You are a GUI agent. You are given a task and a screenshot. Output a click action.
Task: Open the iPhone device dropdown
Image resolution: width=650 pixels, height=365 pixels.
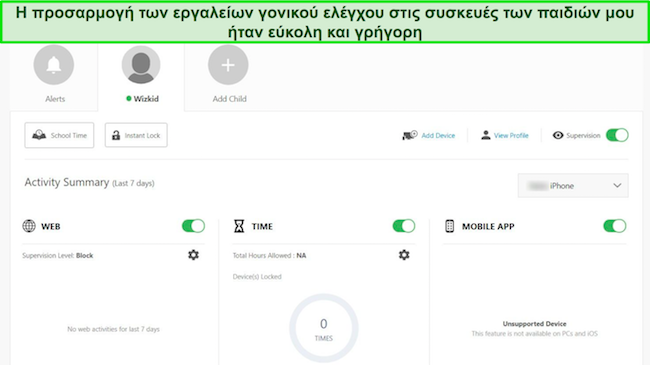[573, 185]
